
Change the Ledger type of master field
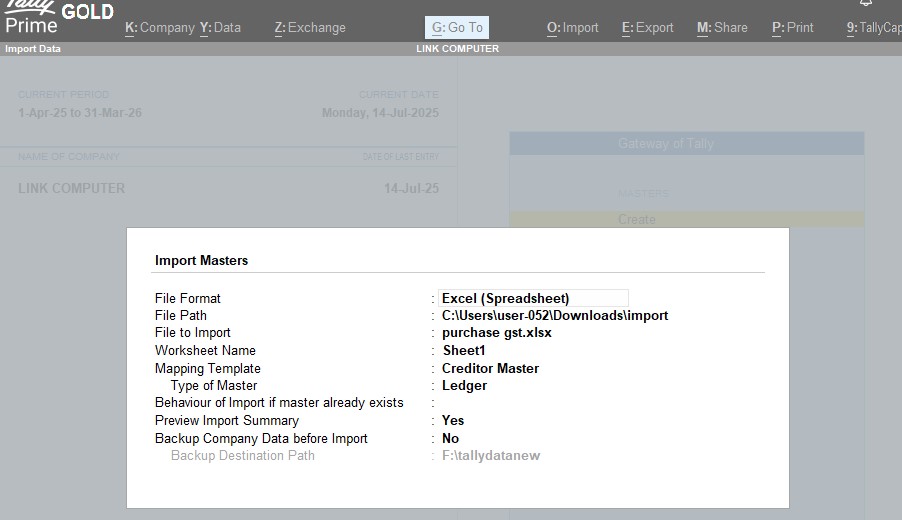[464, 386]
